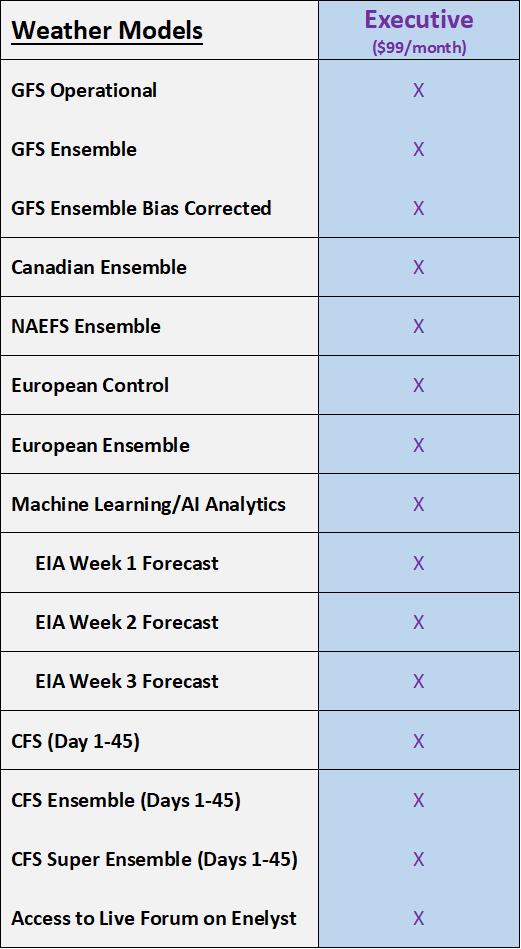Open Access to Live Forum on Enelyst
This screenshot has width=521, height=949.
(154, 919)
